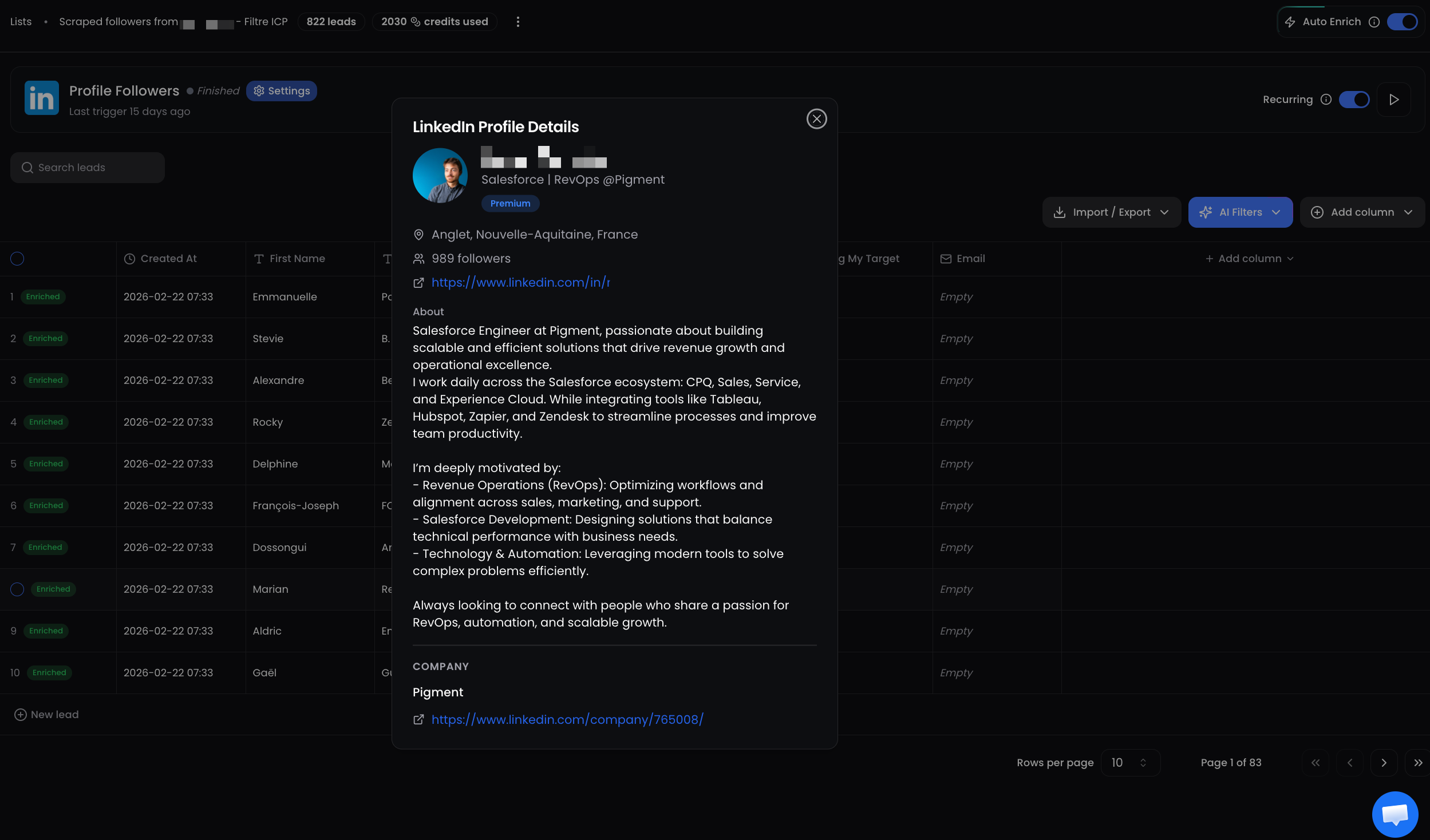Expand the Import / Export dropdown
The image size is (1430, 840).
click(1111, 212)
